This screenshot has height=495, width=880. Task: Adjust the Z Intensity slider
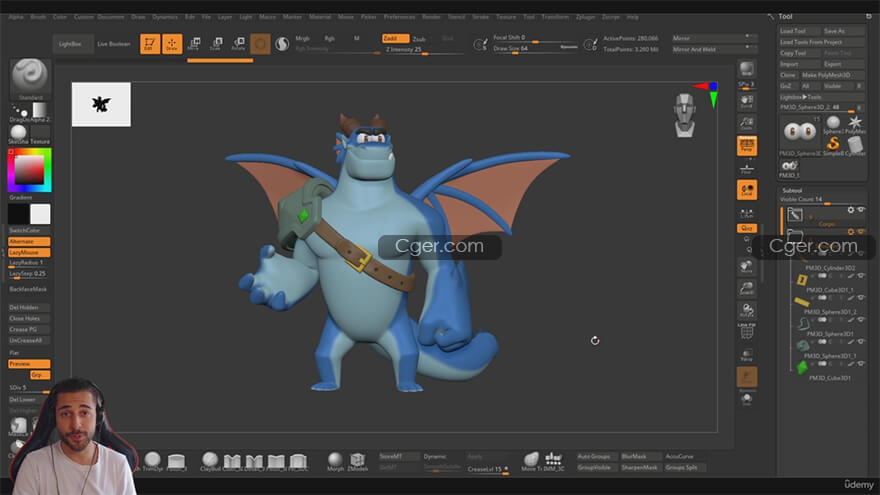point(424,50)
